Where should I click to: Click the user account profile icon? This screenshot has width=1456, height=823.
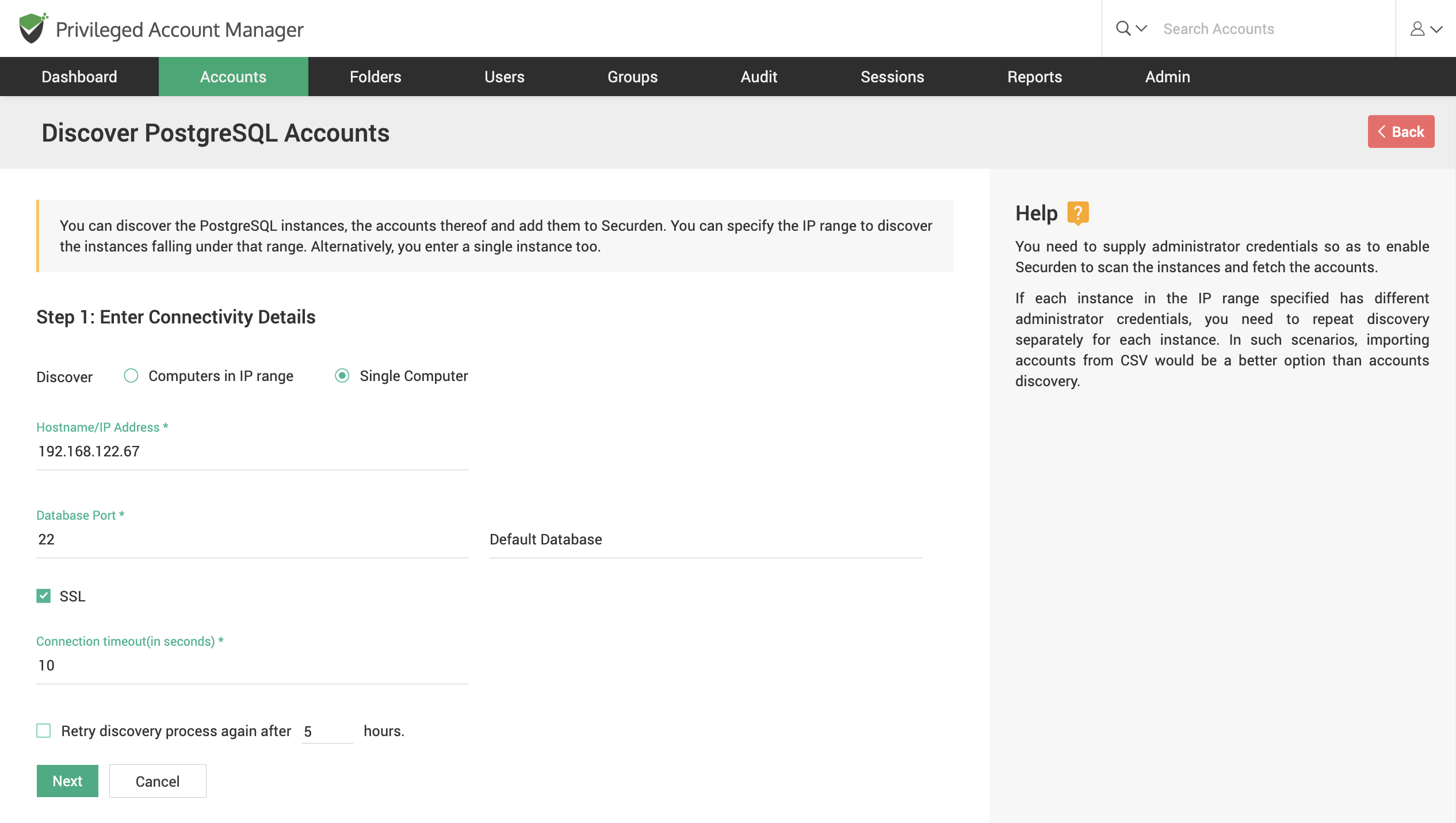point(1418,28)
